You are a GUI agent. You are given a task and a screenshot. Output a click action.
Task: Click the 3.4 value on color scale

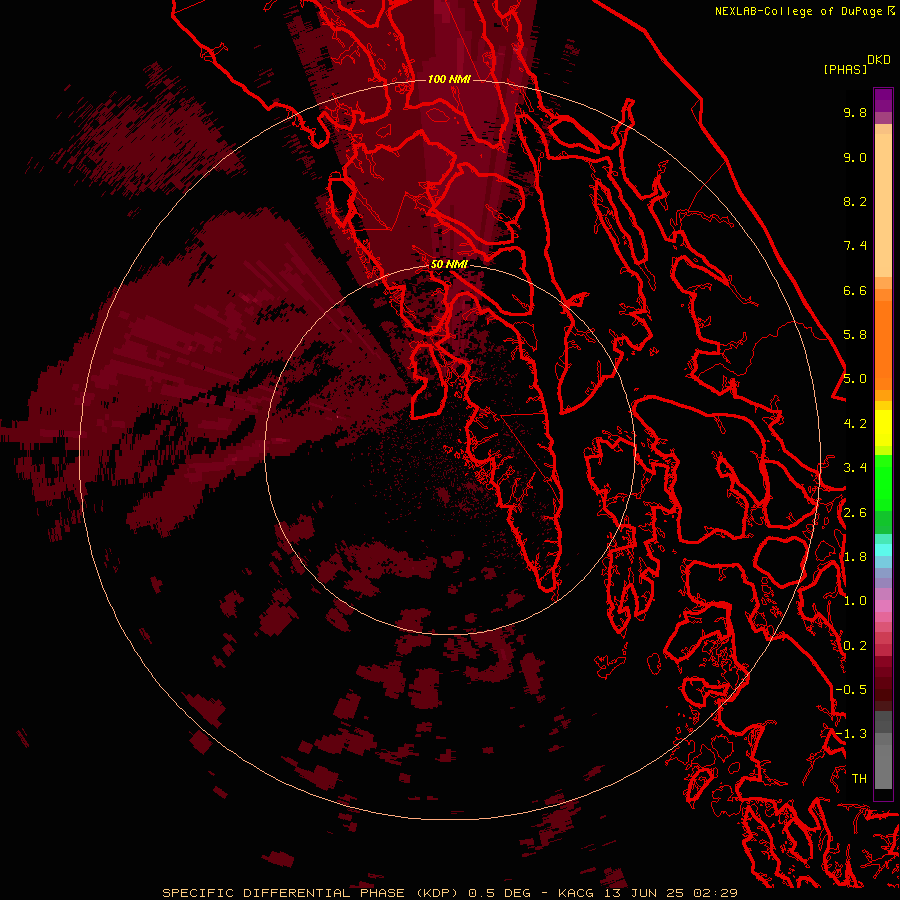click(x=855, y=468)
